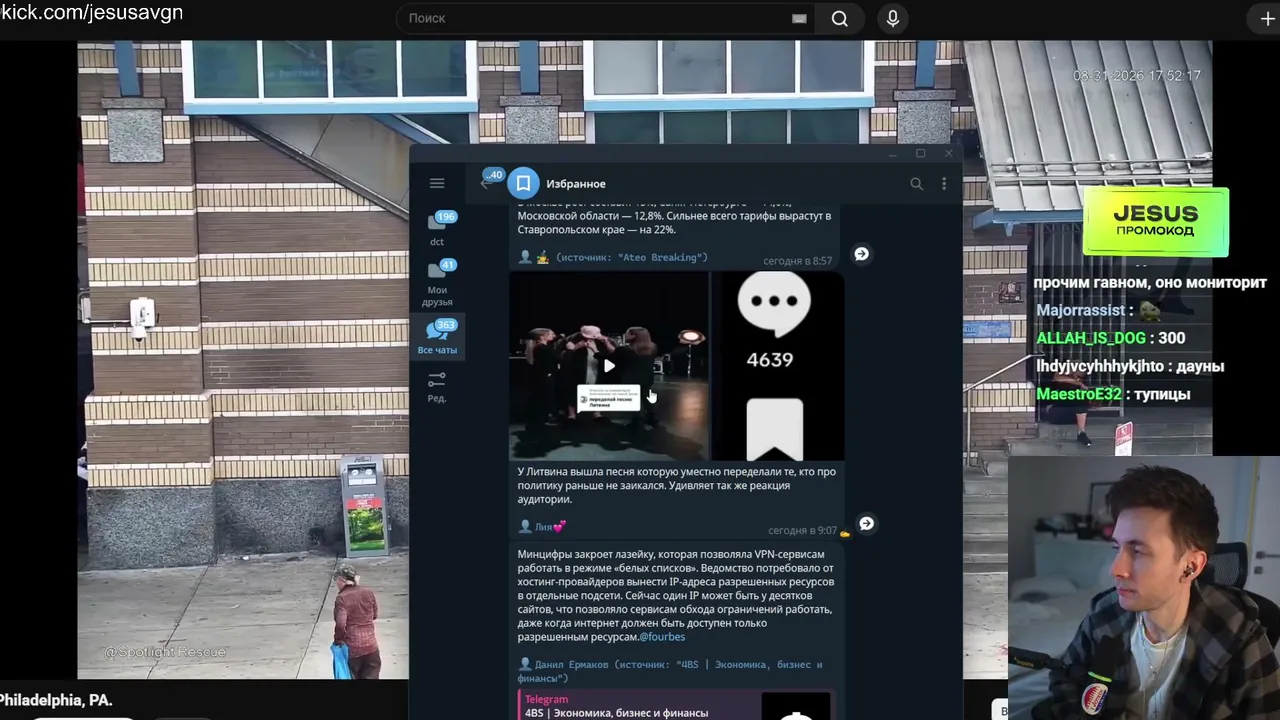
Task: Open Ред. folder editing settings
Action: click(437, 387)
